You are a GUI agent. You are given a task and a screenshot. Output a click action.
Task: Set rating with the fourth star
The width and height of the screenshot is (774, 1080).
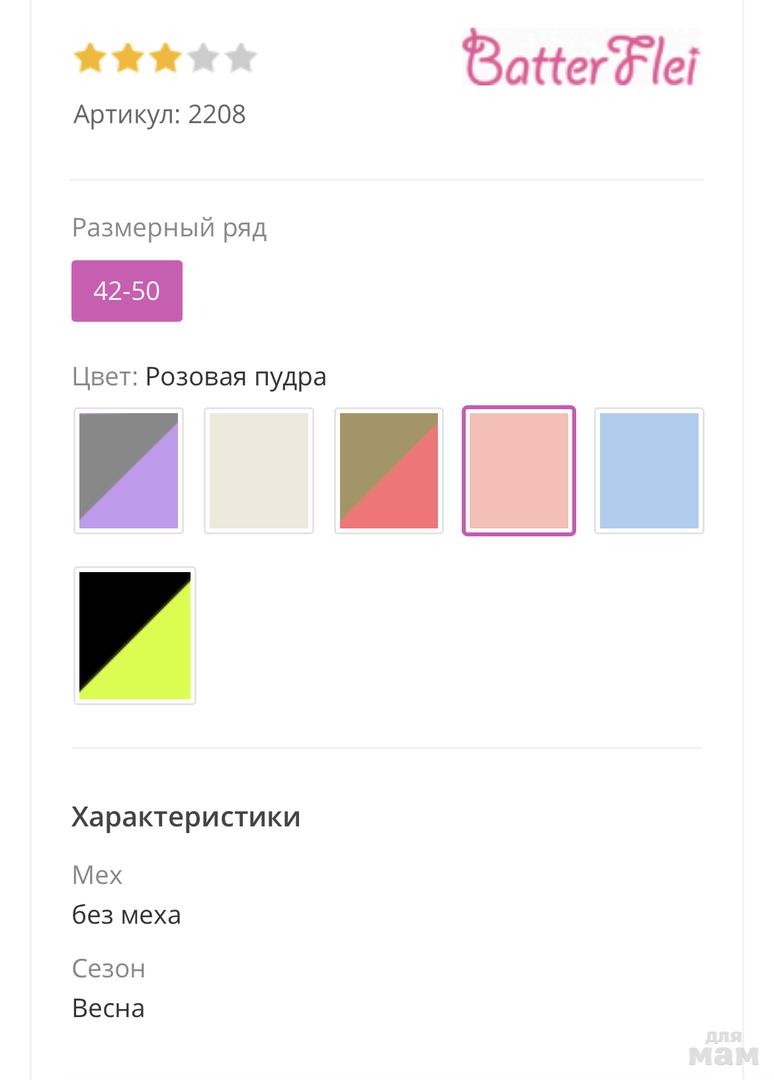203,58
